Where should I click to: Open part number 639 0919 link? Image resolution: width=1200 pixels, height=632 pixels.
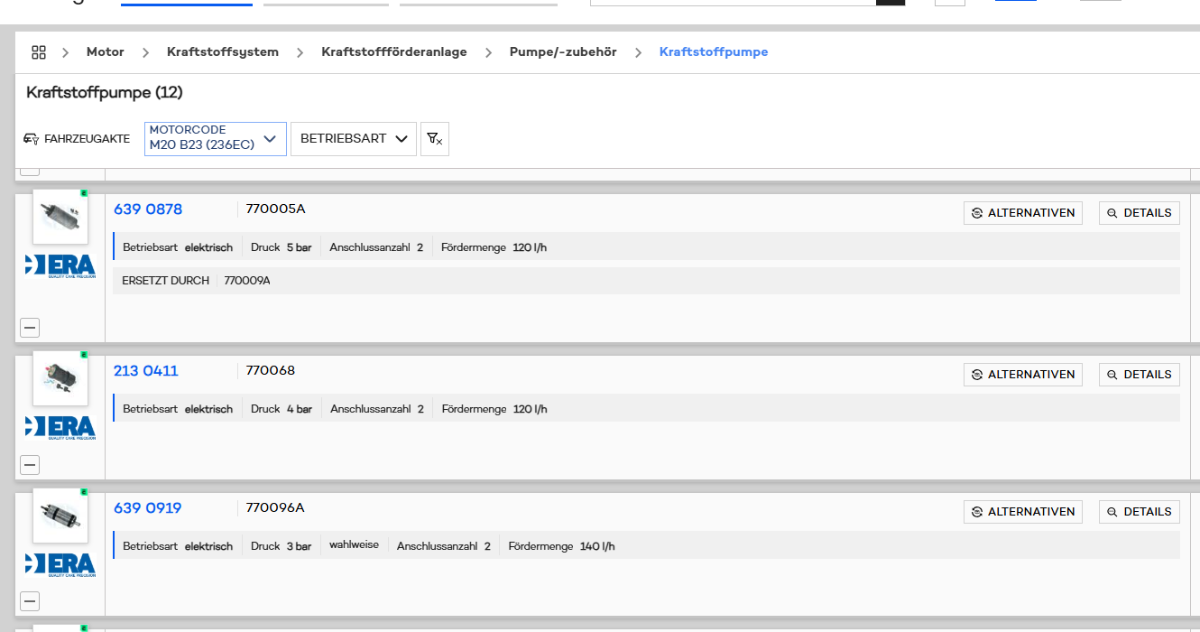point(148,508)
